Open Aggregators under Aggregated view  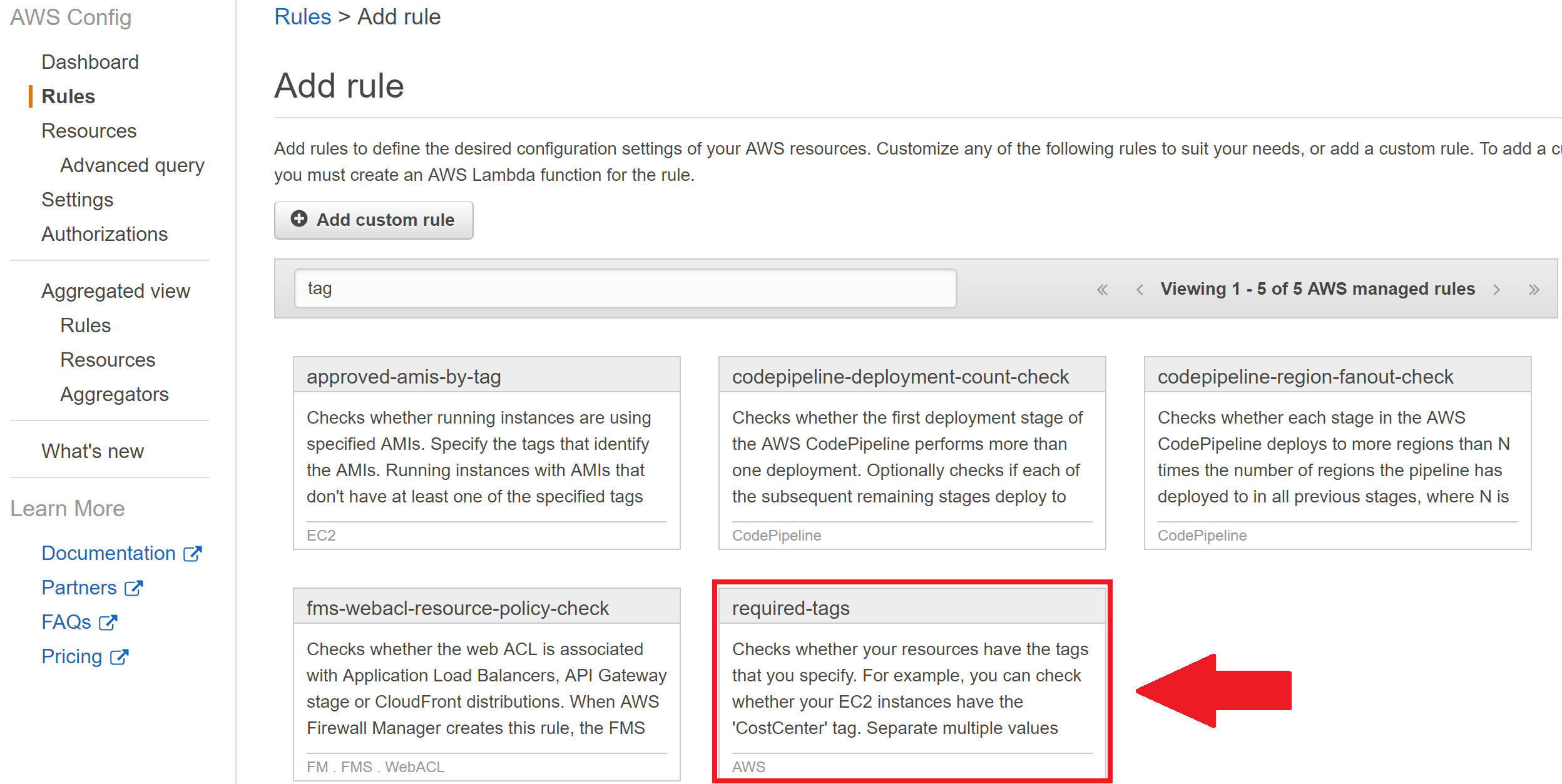(x=114, y=394)
